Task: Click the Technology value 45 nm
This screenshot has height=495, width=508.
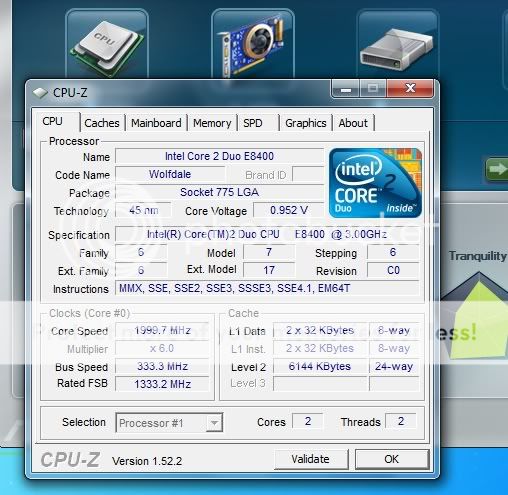Action: [143, 210]
